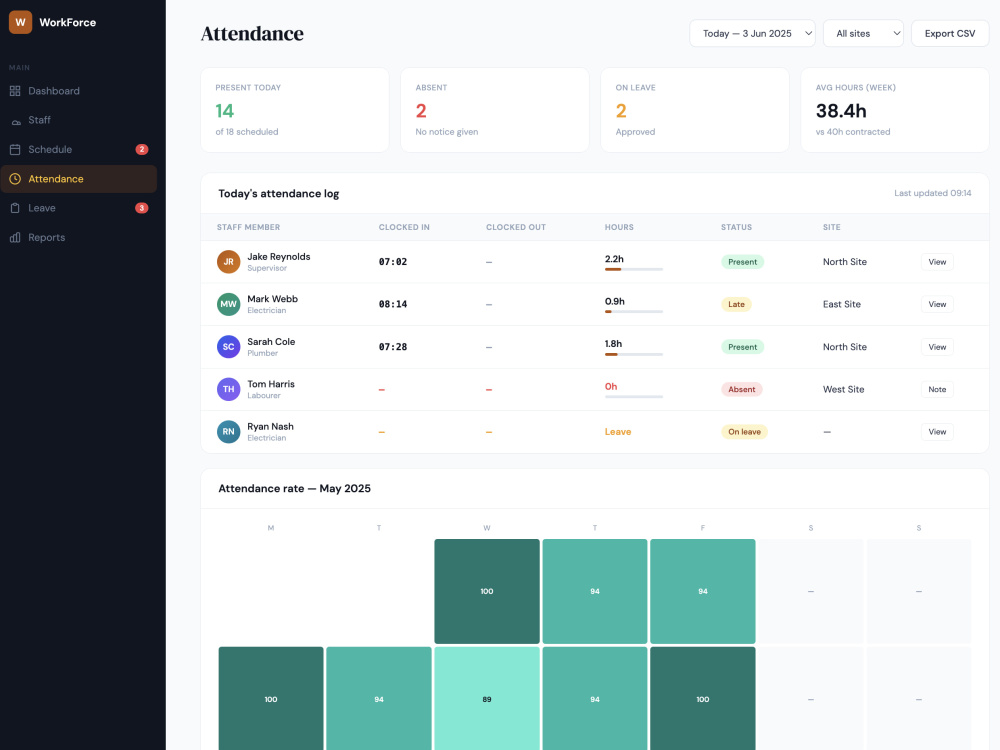Viewport: 1000px width, 750px height.
Task: Click the Monday 100 heatmap cell
Action: coord(271,698)
